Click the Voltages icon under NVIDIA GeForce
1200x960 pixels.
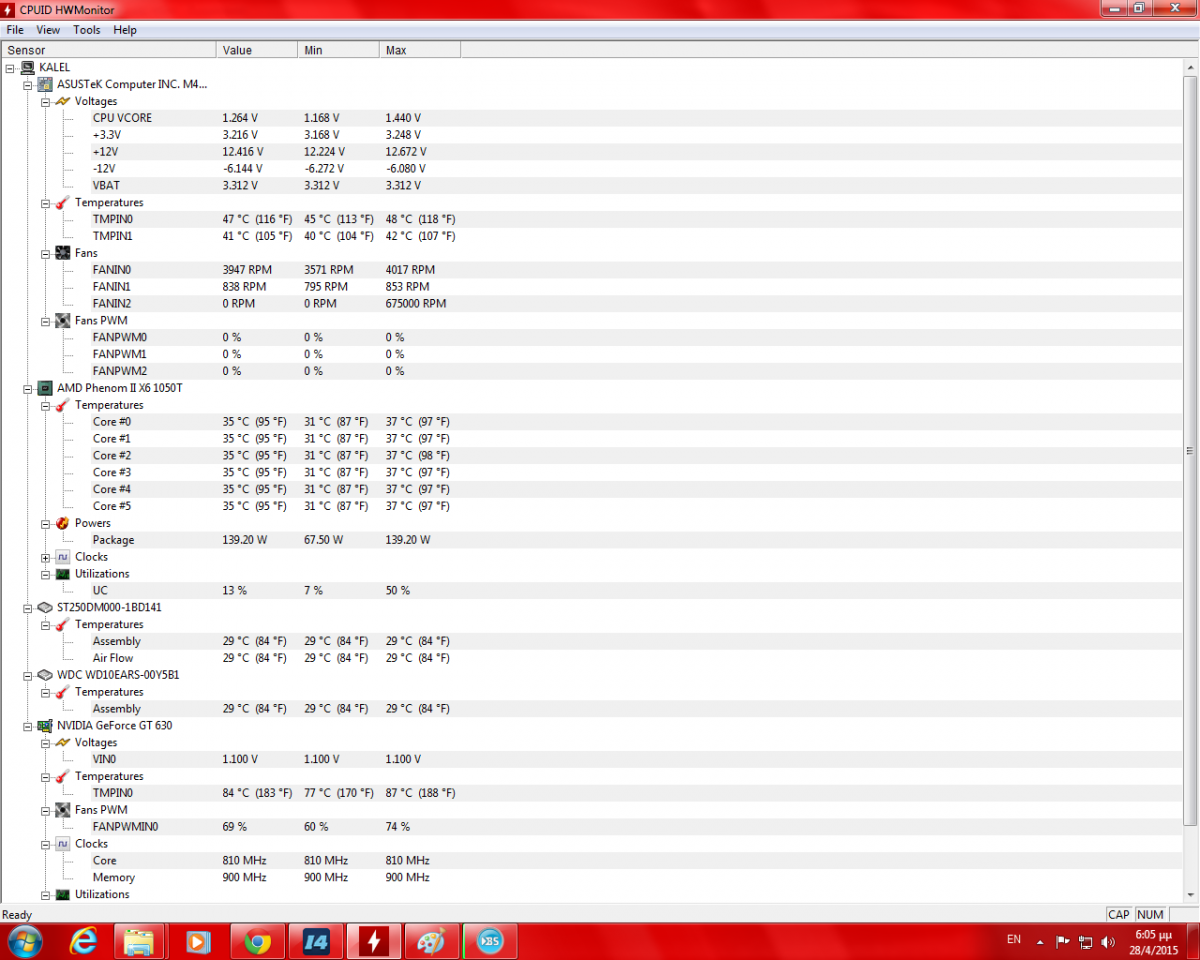pos(63,742)
